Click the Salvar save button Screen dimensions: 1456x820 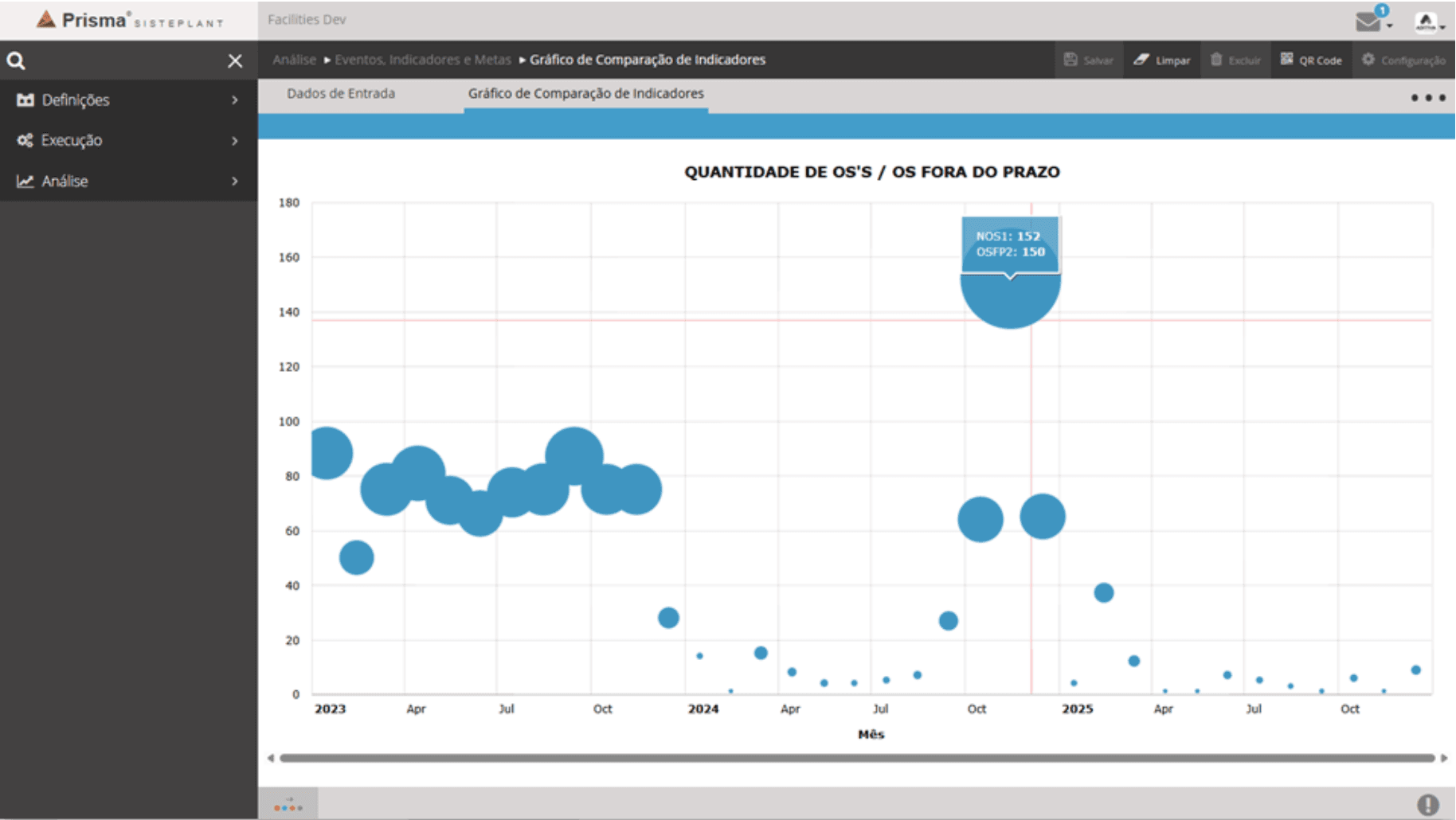coord(1088,60)
